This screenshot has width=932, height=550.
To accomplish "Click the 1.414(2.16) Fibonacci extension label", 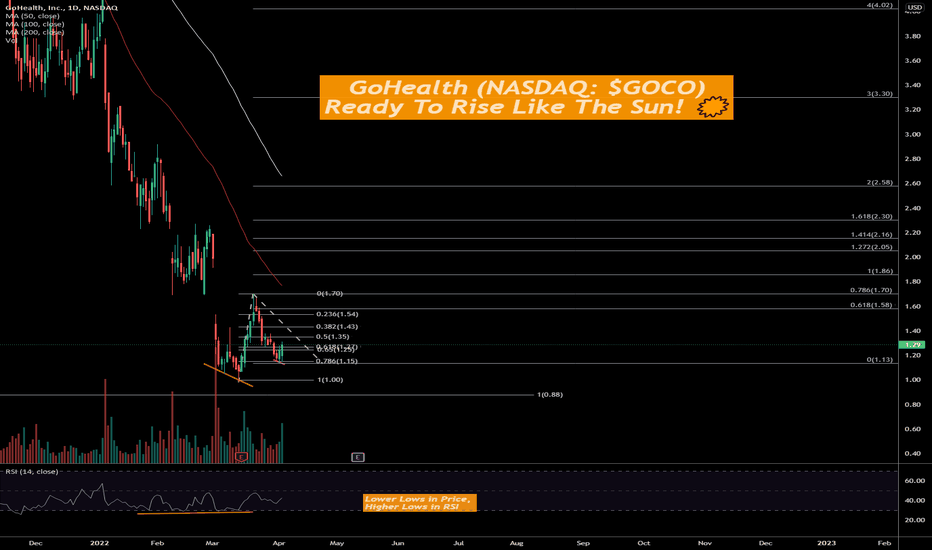I will [871, 235].
